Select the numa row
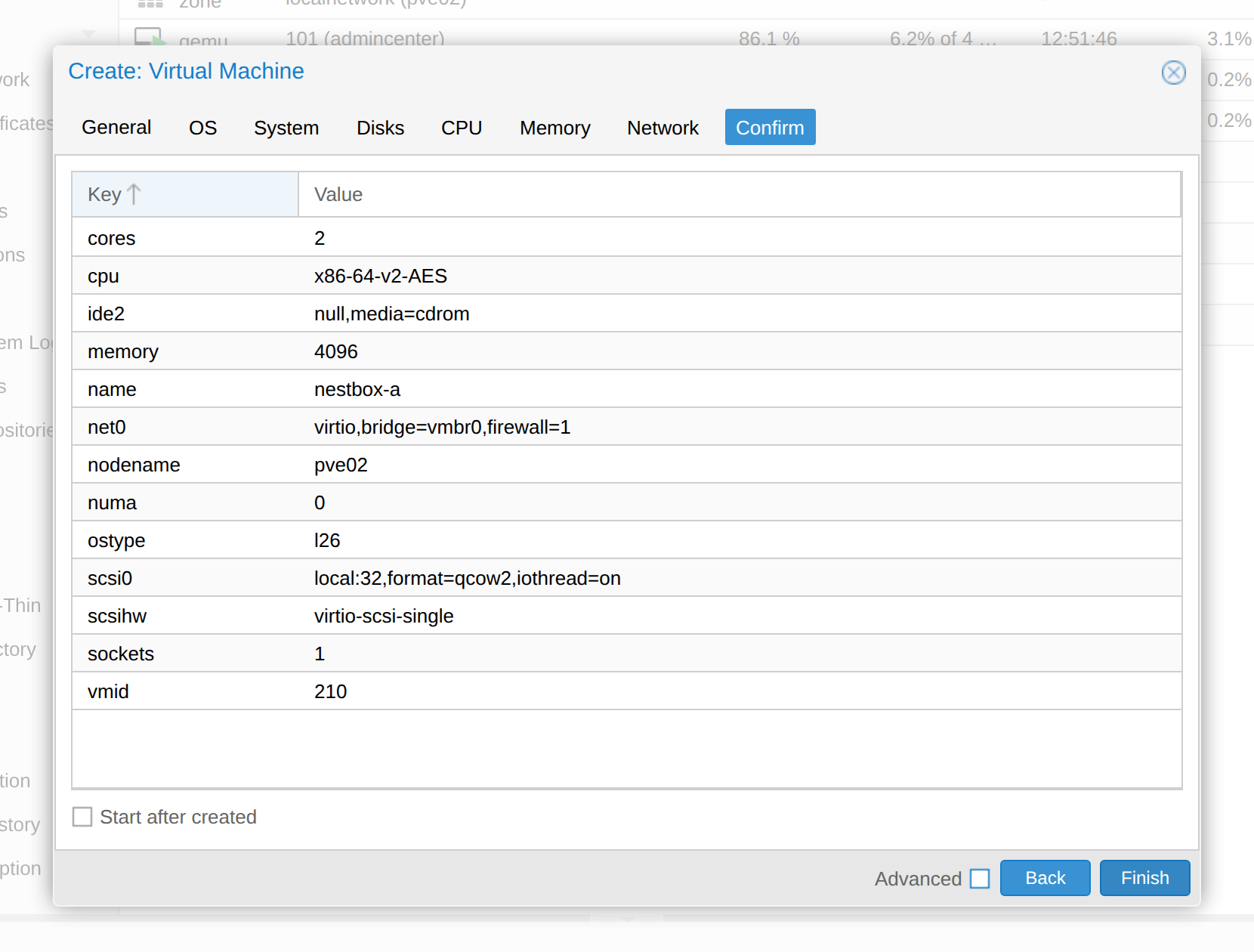The image size is (1254, 952). pyautogui.click(x=627, y=502)
